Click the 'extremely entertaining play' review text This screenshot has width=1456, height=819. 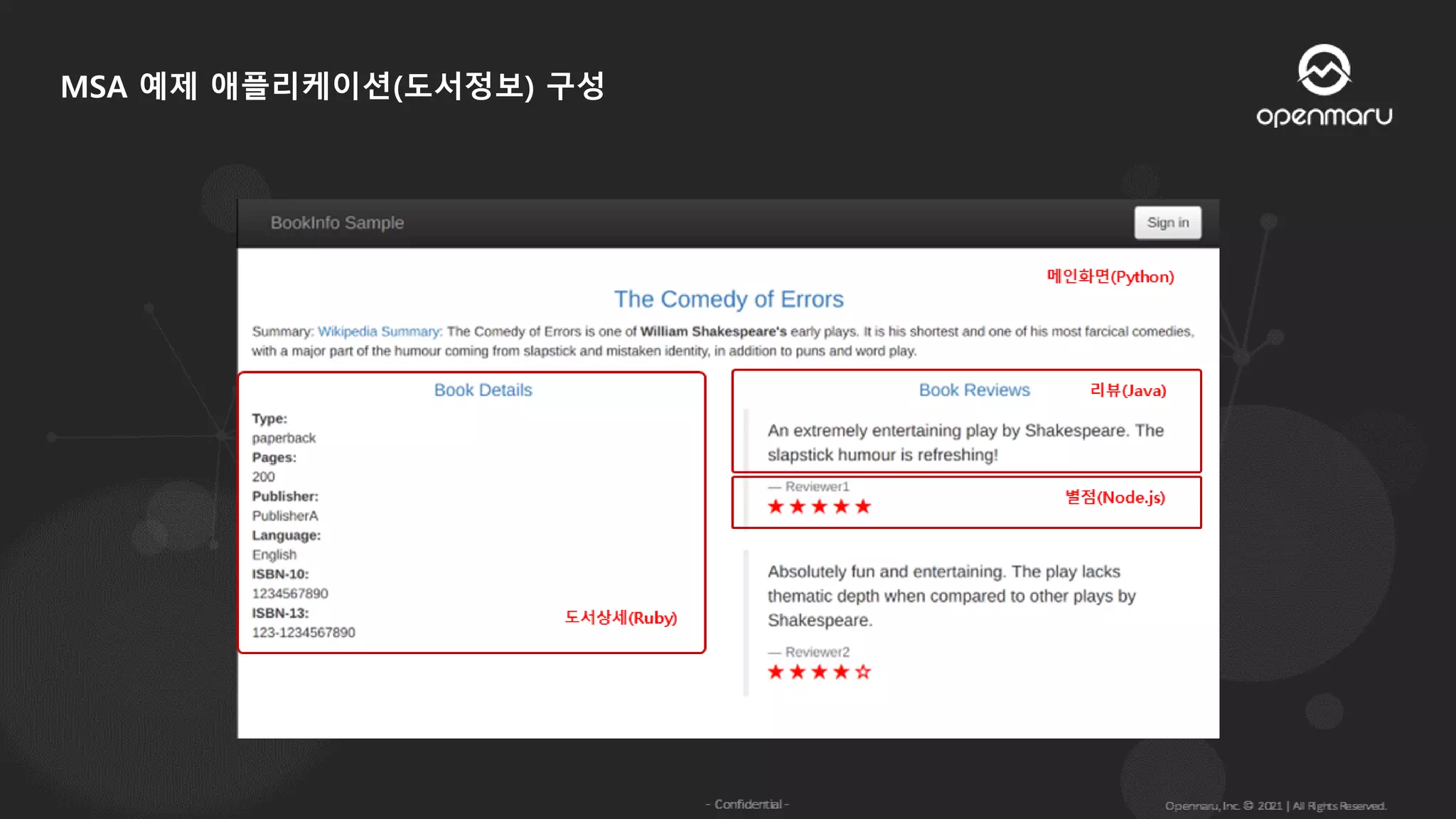965,442
